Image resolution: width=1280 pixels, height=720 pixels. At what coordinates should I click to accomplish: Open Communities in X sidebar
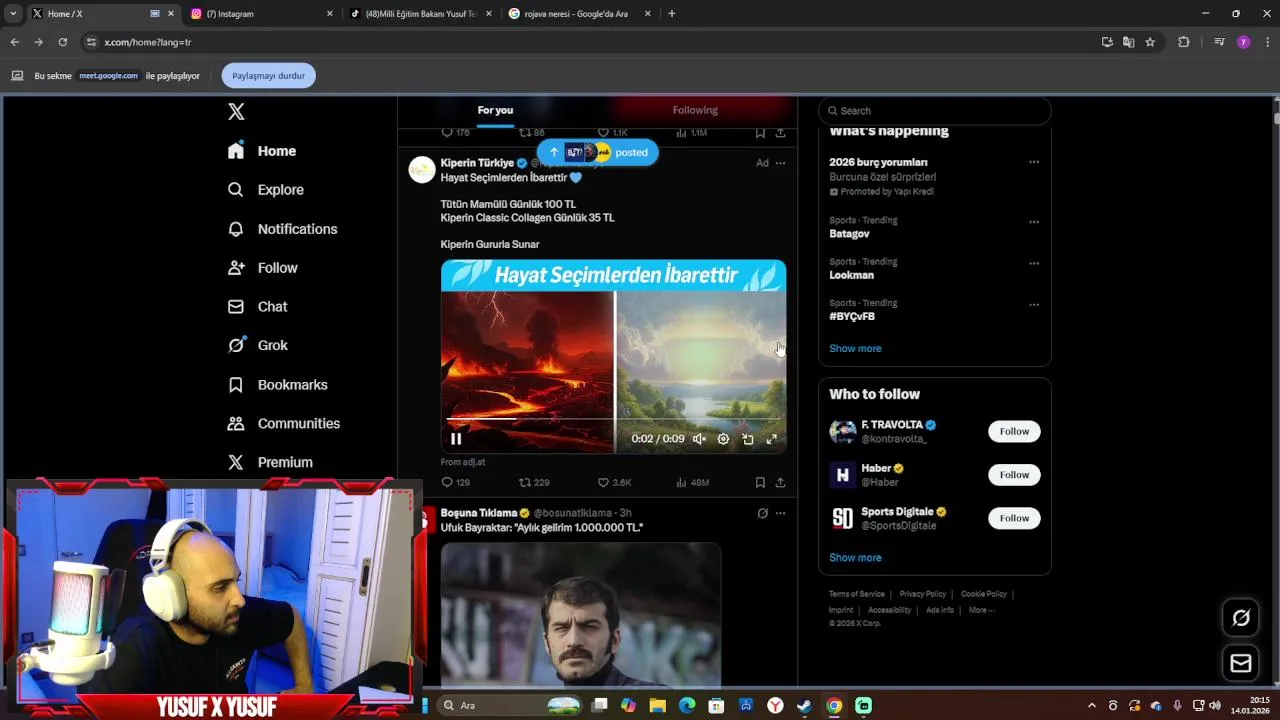tap(284, 423)
